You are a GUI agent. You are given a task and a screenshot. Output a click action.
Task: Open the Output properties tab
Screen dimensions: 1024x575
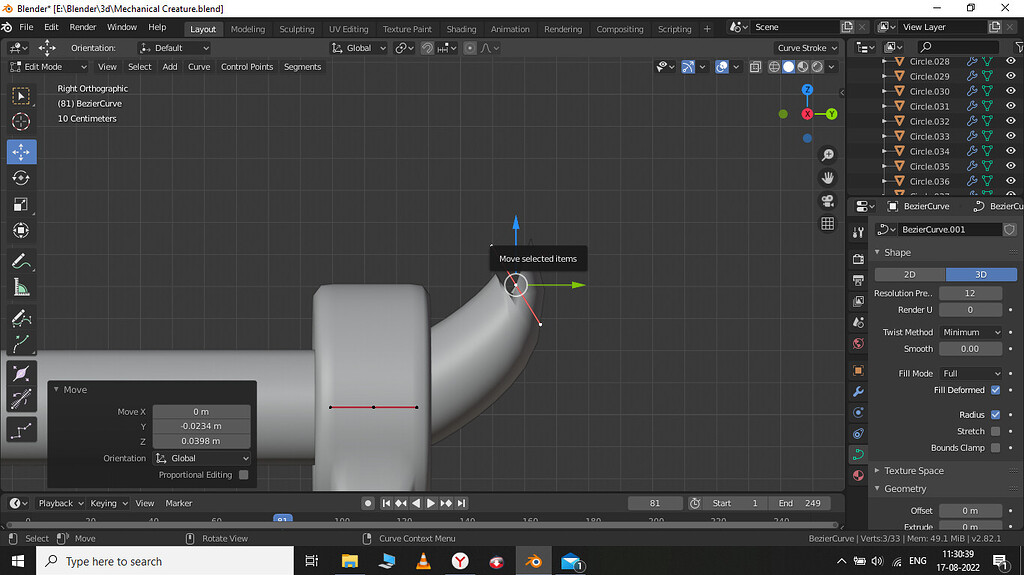[x=858, y=280]
